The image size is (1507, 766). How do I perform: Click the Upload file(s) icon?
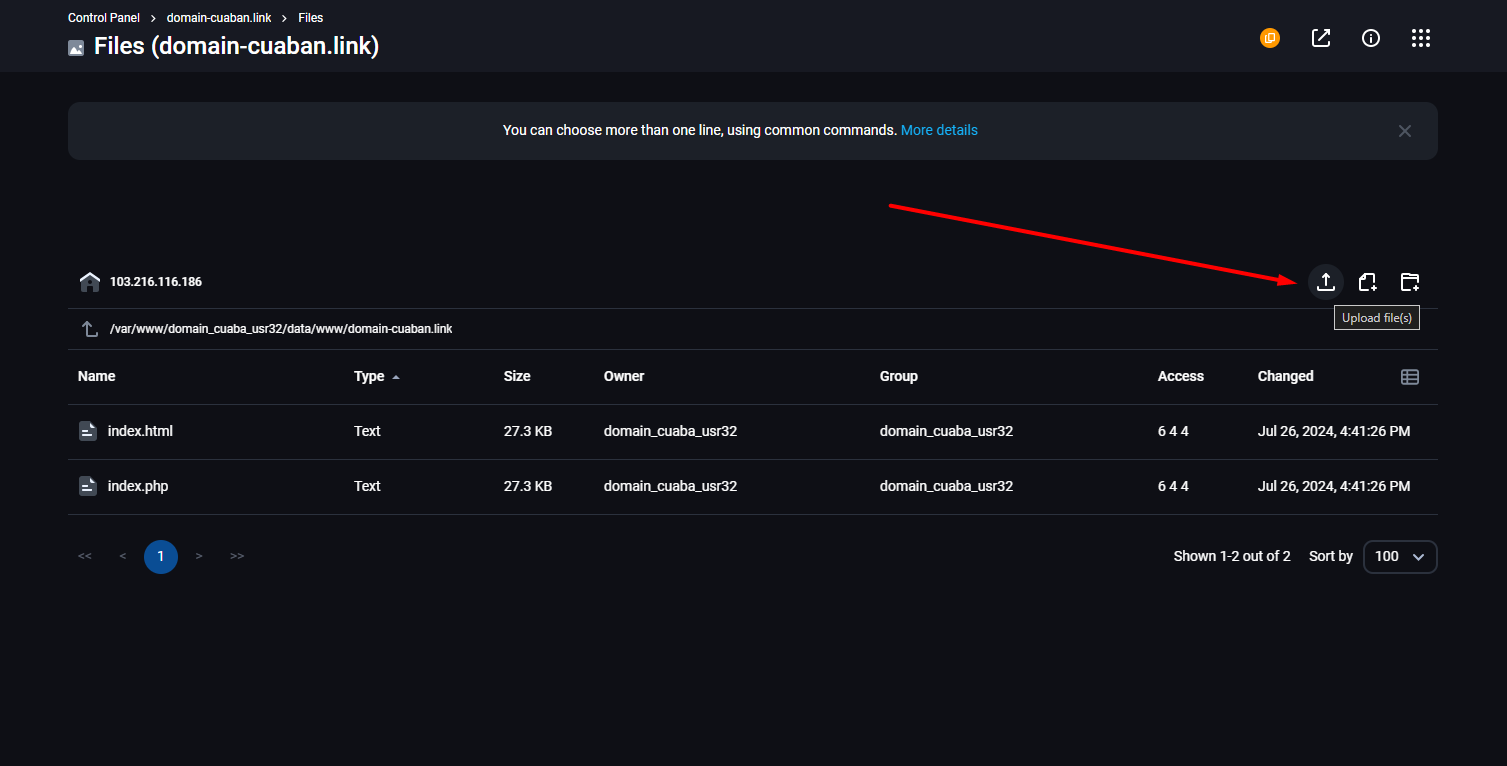(1325, 282)
